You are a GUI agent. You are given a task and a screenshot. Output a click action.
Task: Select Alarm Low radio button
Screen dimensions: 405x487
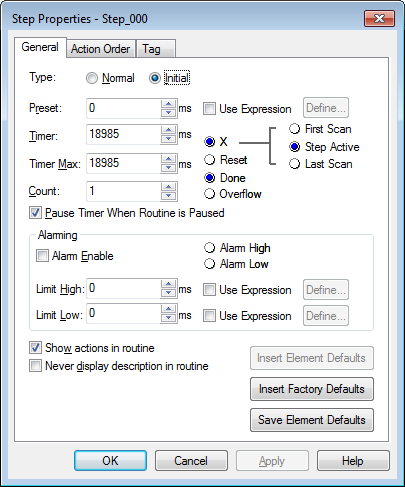(x=209, y=264)
